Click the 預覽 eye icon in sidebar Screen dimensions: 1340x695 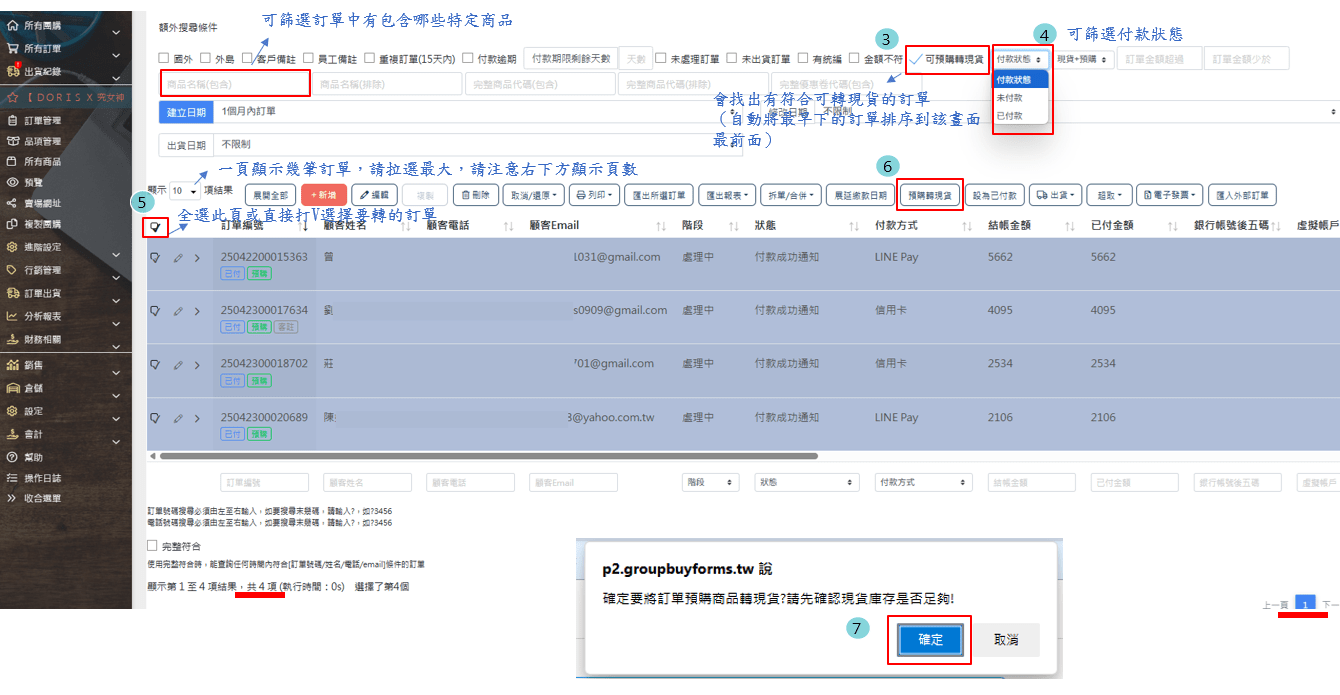[x=12, y=182]
